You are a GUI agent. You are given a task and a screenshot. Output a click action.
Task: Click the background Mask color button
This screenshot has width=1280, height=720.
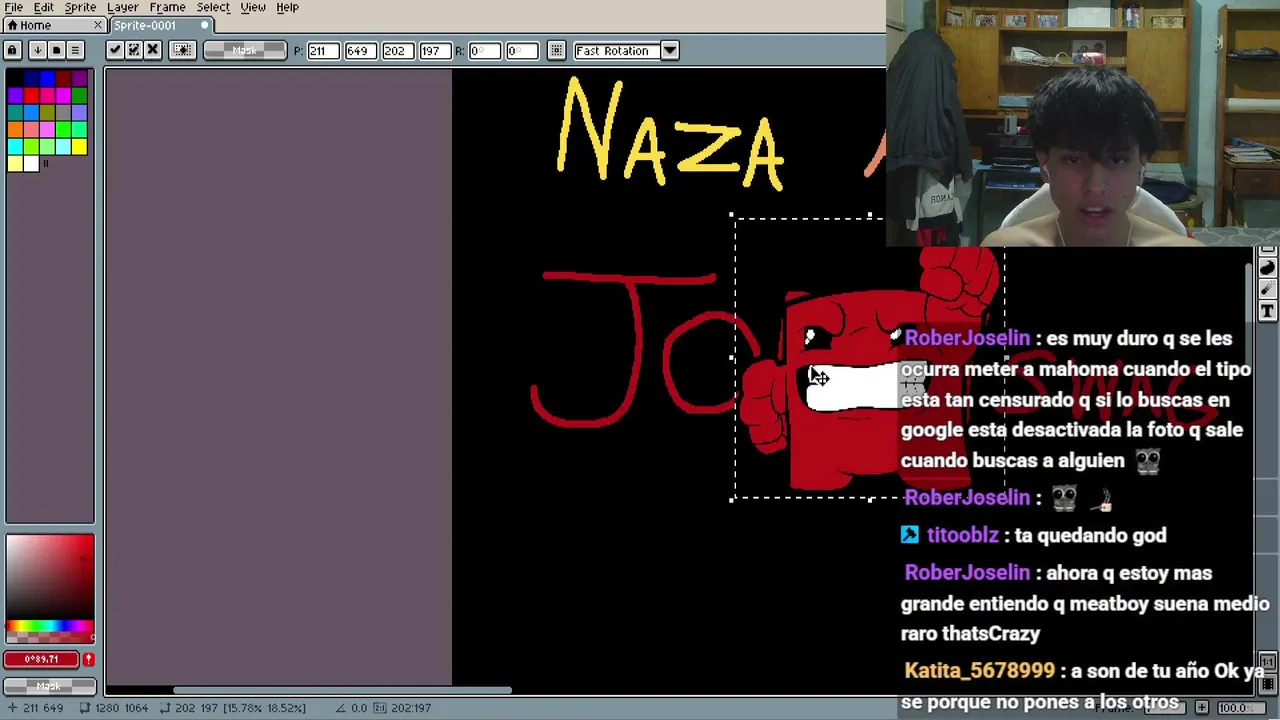(x=49, y=686)
